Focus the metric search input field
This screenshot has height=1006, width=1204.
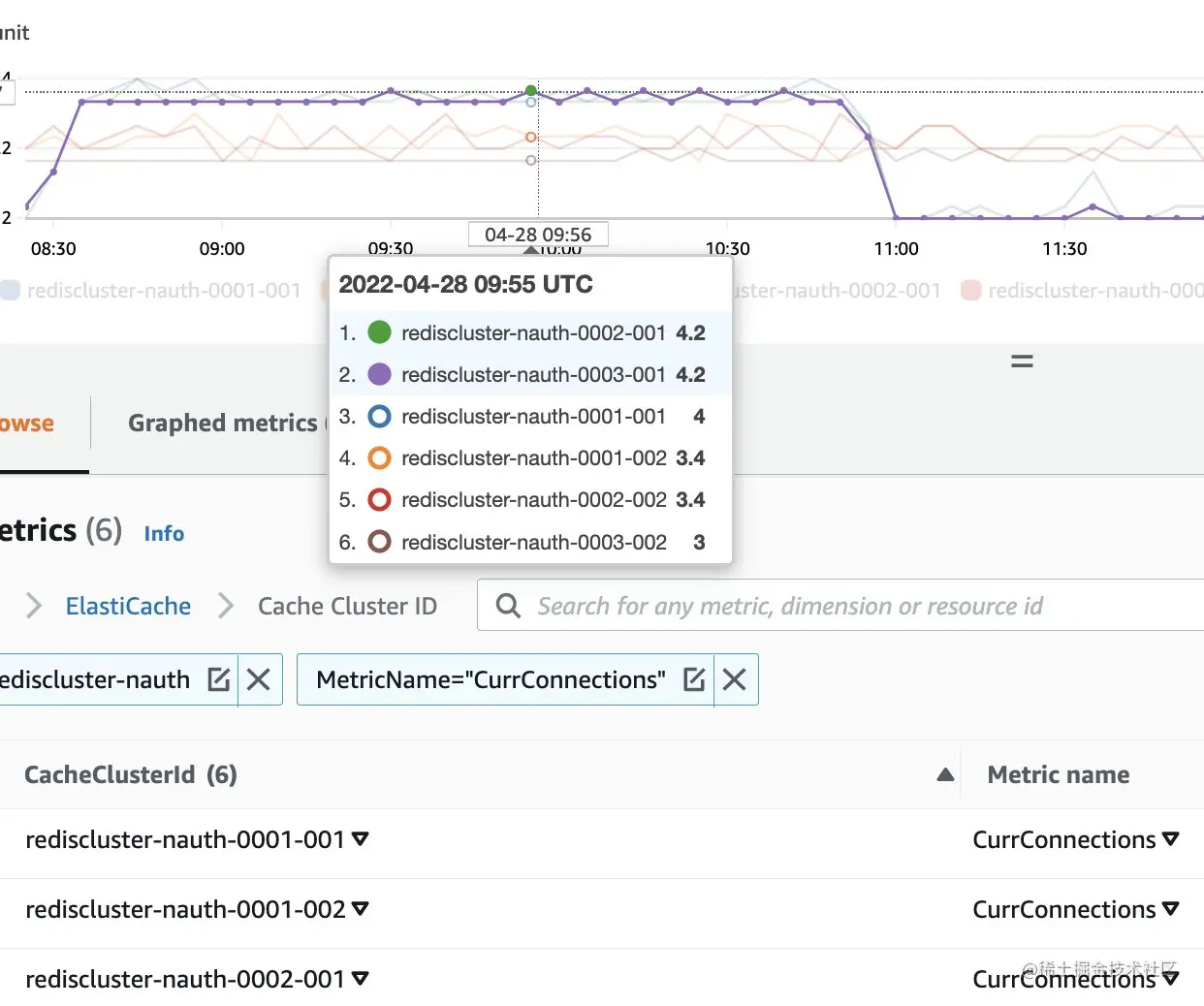tap(790, 606)
